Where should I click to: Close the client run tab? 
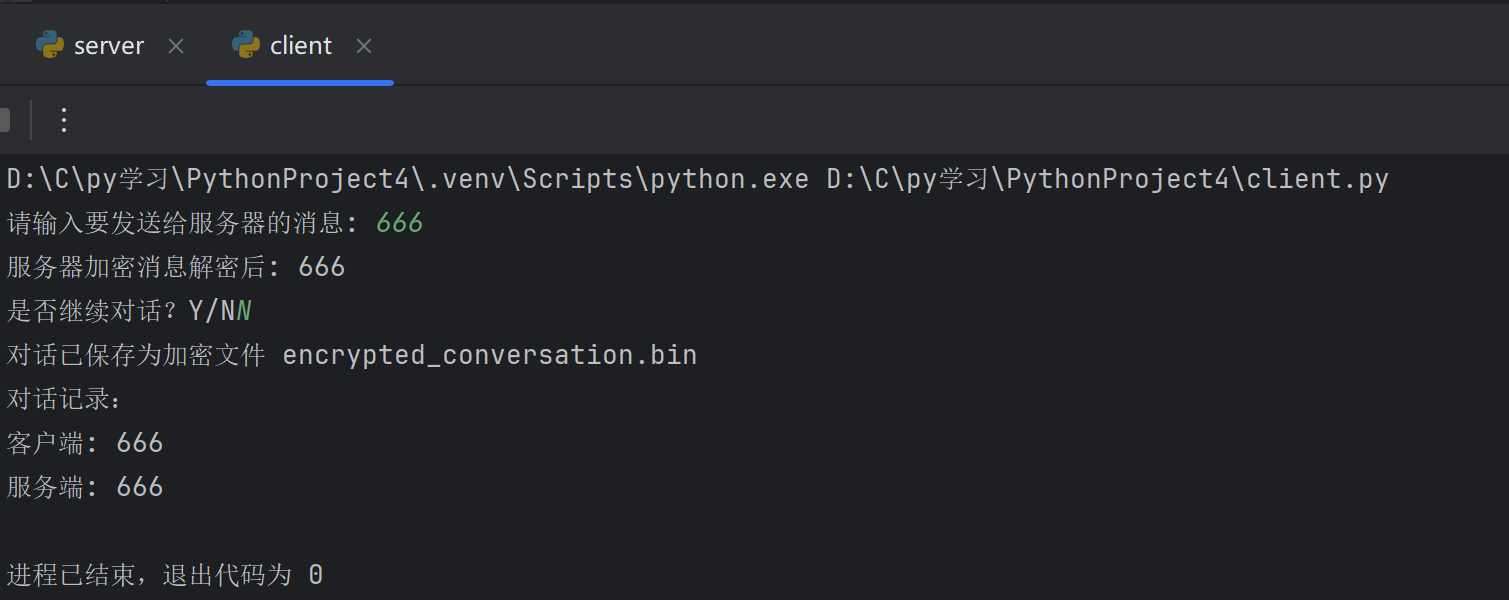click(x=364, y=46)
